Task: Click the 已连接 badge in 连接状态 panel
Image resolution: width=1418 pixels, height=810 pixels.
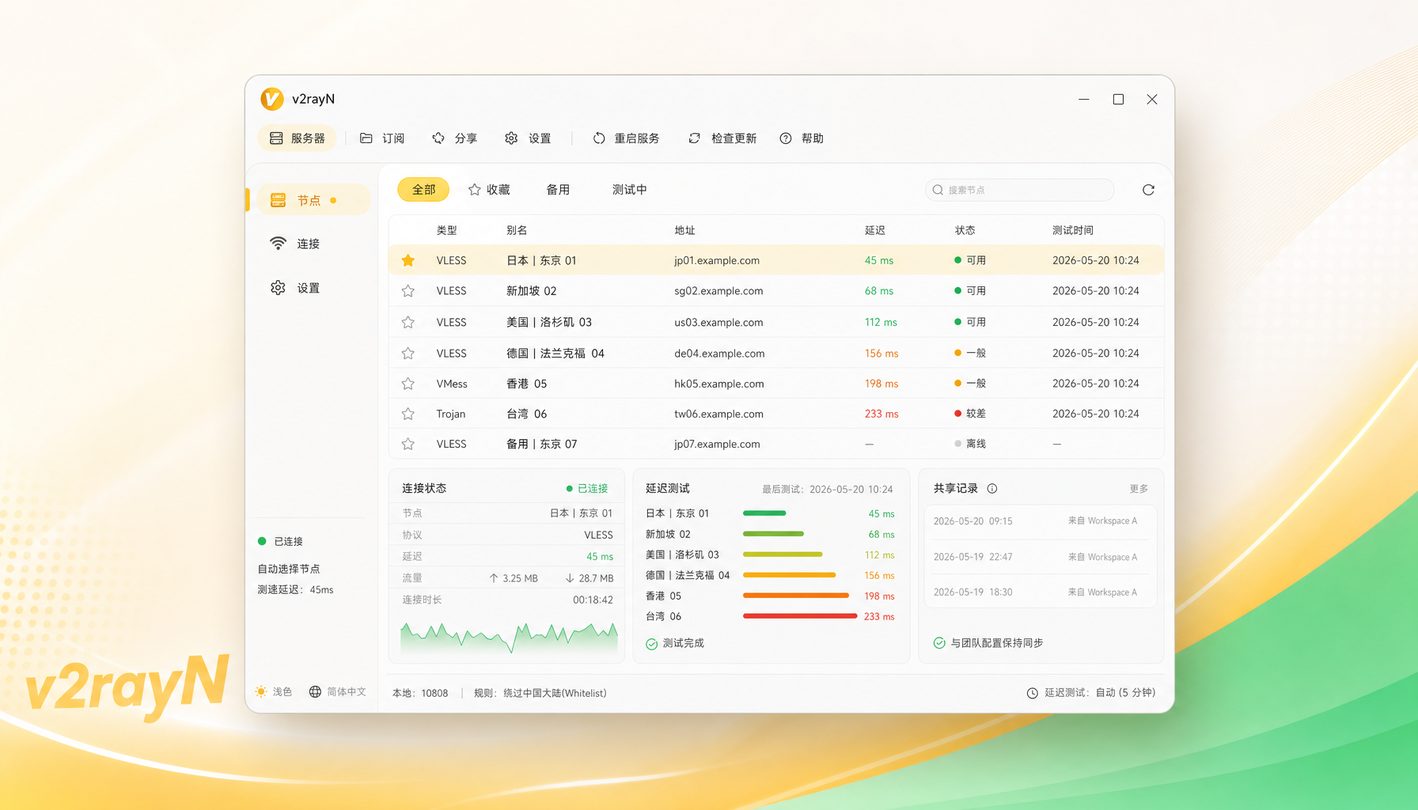Action: point(587,489)
